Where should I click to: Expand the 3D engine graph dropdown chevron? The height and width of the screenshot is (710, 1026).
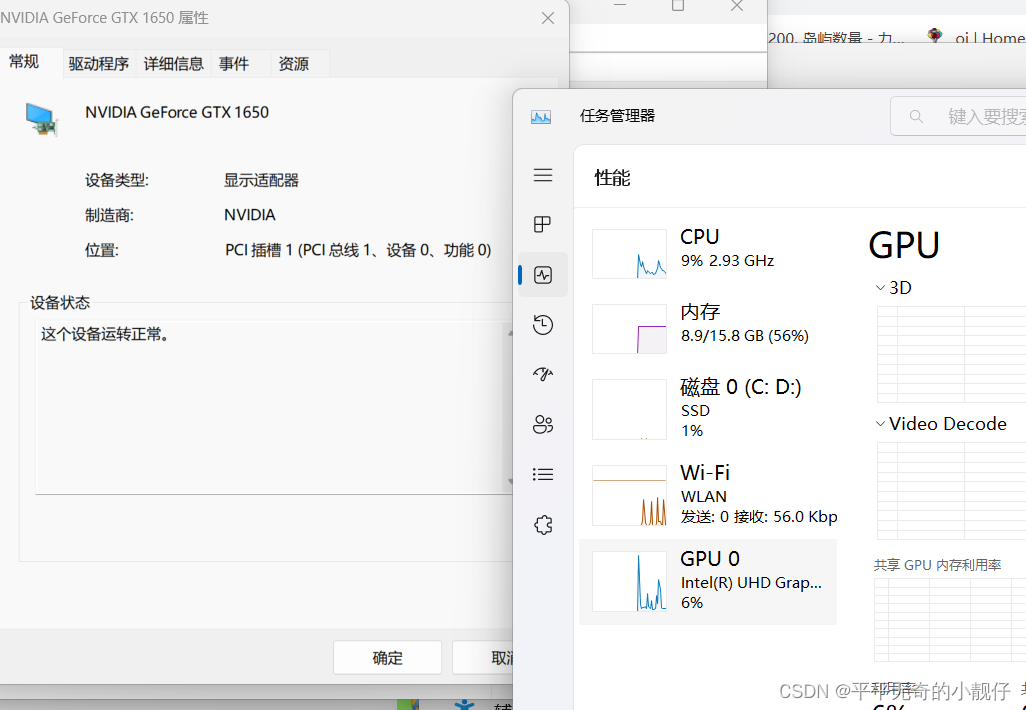tap(880, 288)
